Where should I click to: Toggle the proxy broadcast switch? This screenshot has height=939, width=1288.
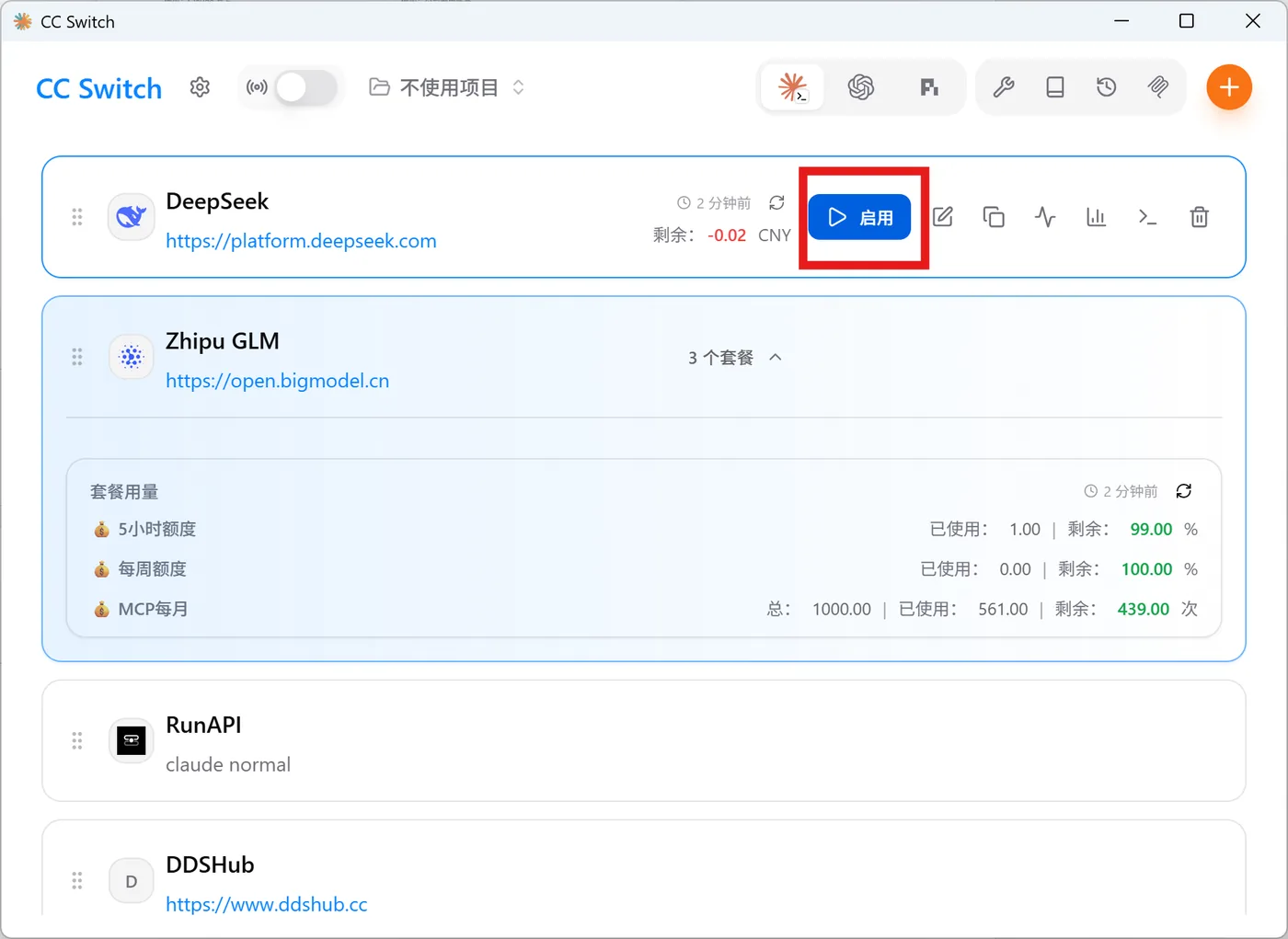(306, 87)
